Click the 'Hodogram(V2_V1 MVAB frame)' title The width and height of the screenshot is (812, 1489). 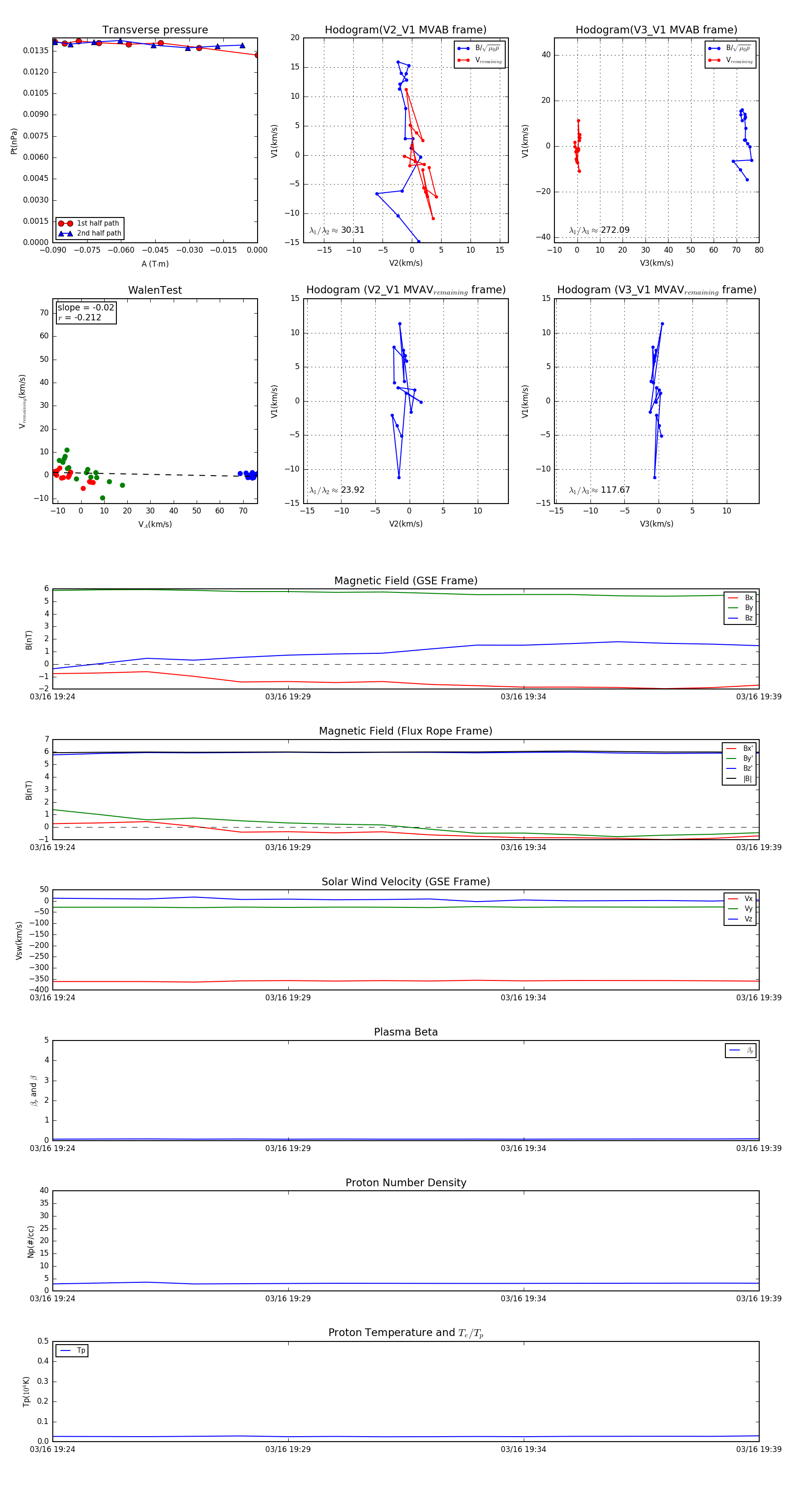(x=405, y=30)
